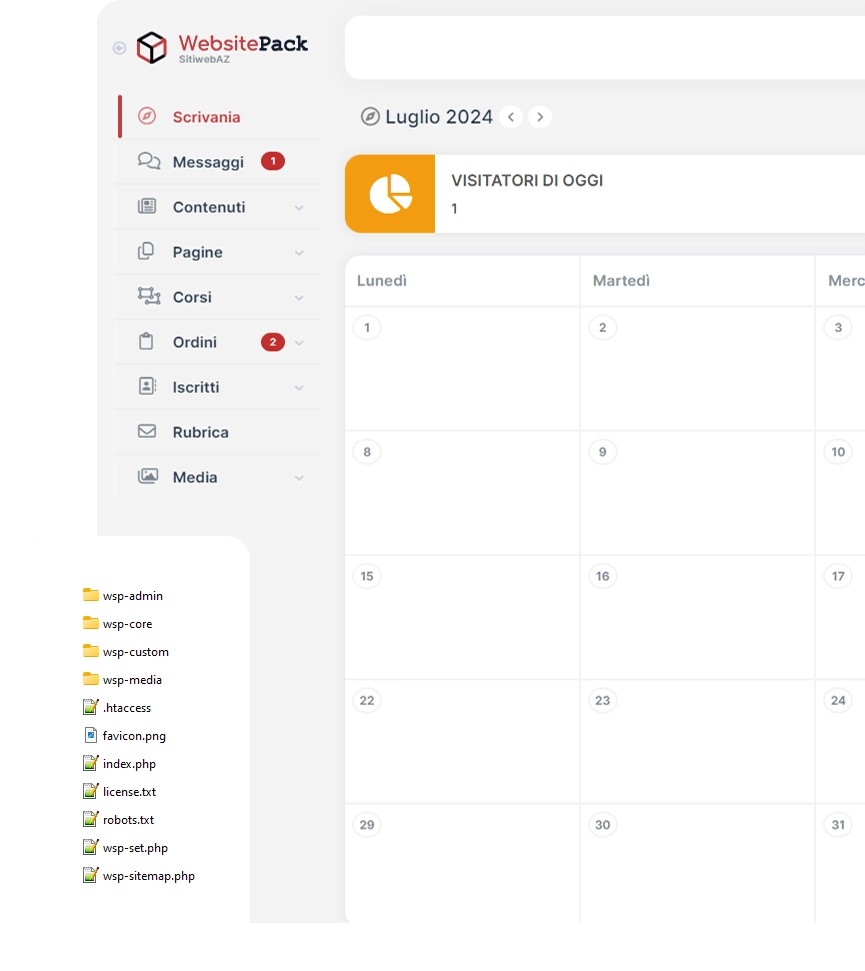Open the Media menu item
The width and height of the screenshot is (865, 971).
(195, 477)
